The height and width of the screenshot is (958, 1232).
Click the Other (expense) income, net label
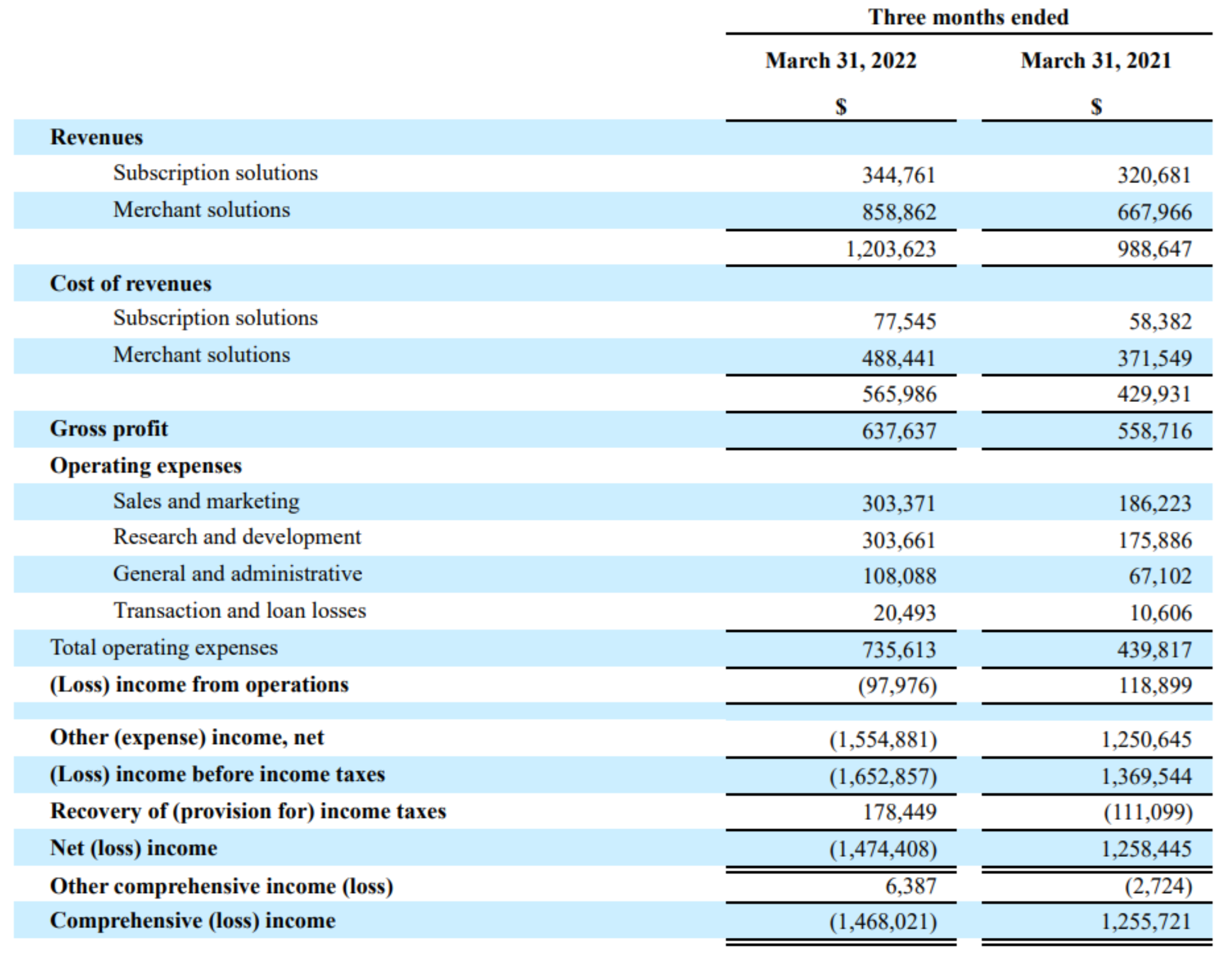pos(187,738)
